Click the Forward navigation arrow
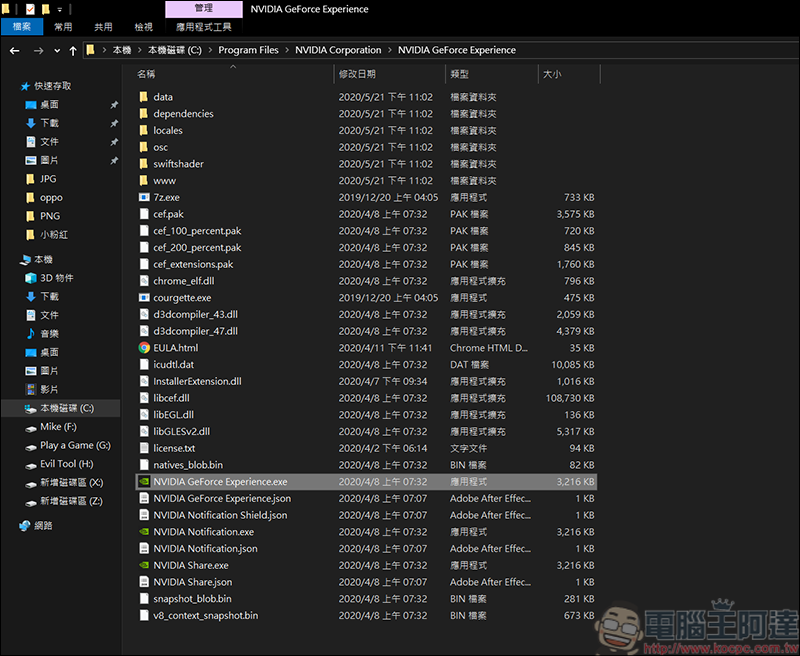 [x=38, y=51]
